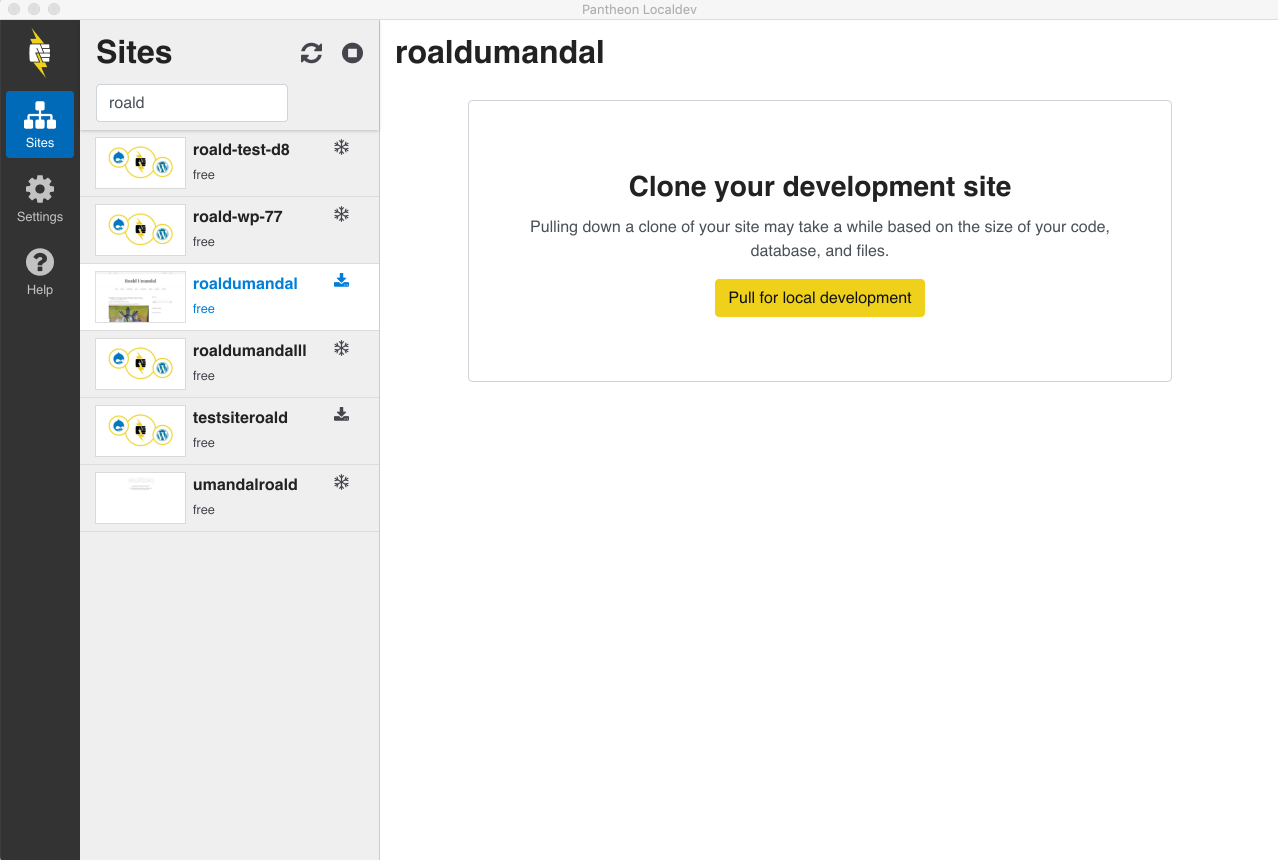
Task: Click the roaldumandal page title
Action: coord(500,52)
